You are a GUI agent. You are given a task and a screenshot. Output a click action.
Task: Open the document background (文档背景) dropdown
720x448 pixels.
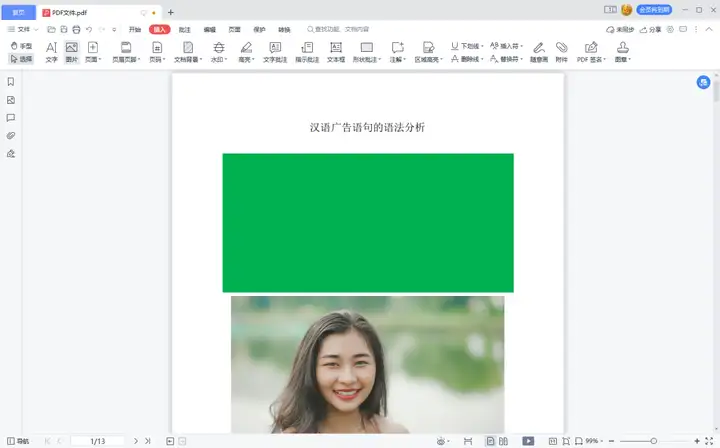coord(188,52)
